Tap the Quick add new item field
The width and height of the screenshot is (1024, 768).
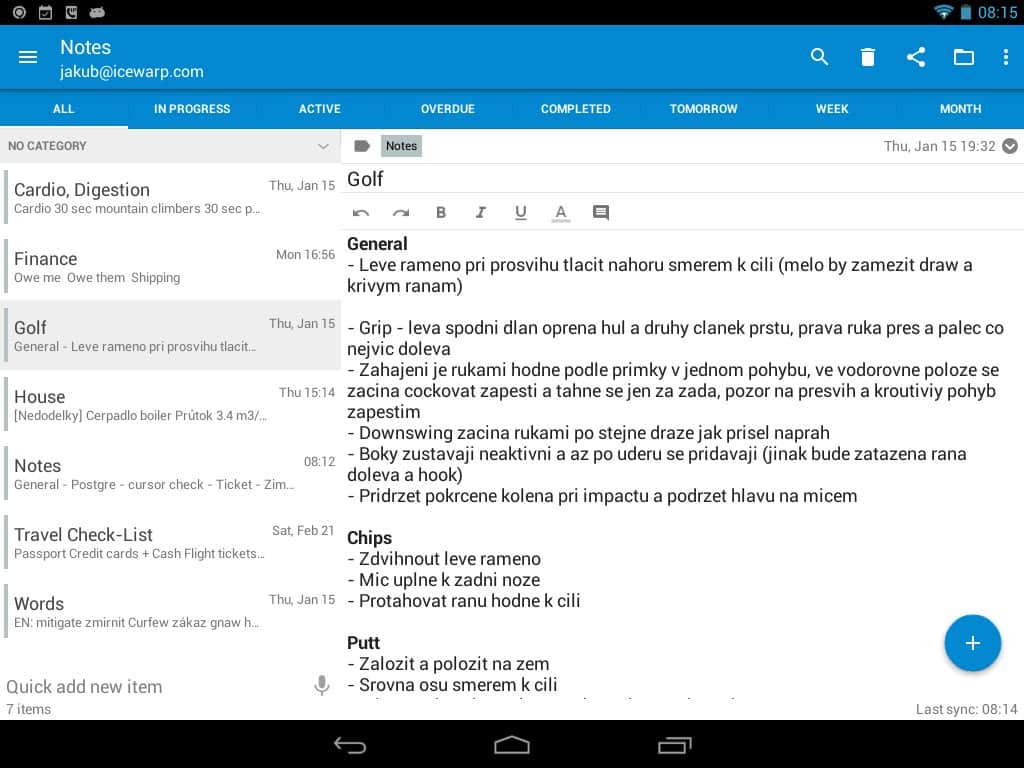tap(150, 686)
